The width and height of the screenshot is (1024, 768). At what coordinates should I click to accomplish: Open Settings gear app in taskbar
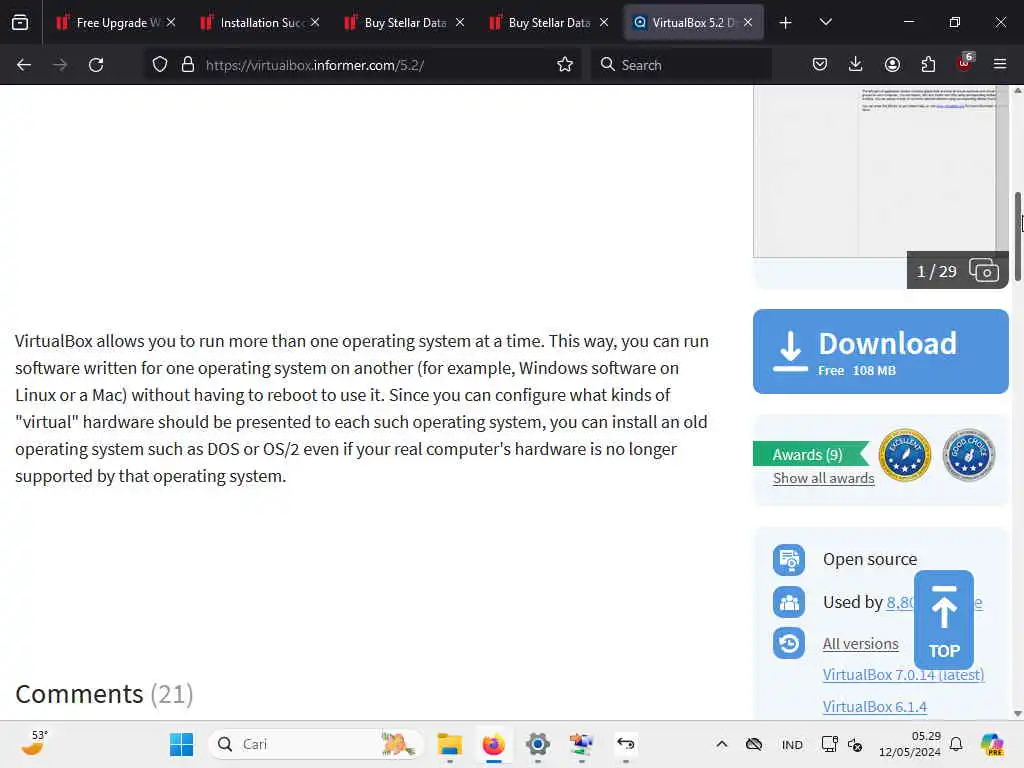pyautogui.click(x=537, y=744)
